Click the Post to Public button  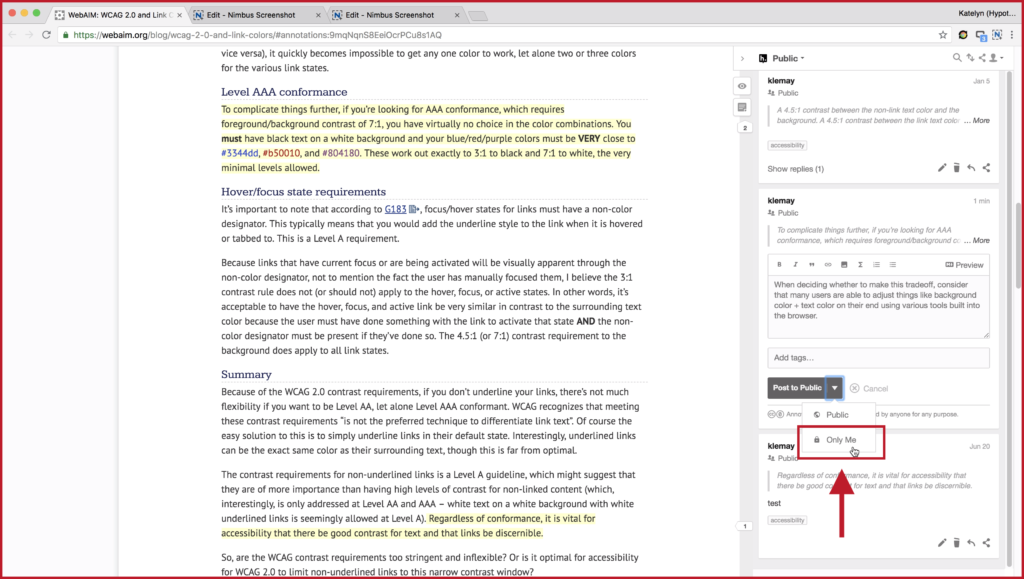tap(797, 388)
